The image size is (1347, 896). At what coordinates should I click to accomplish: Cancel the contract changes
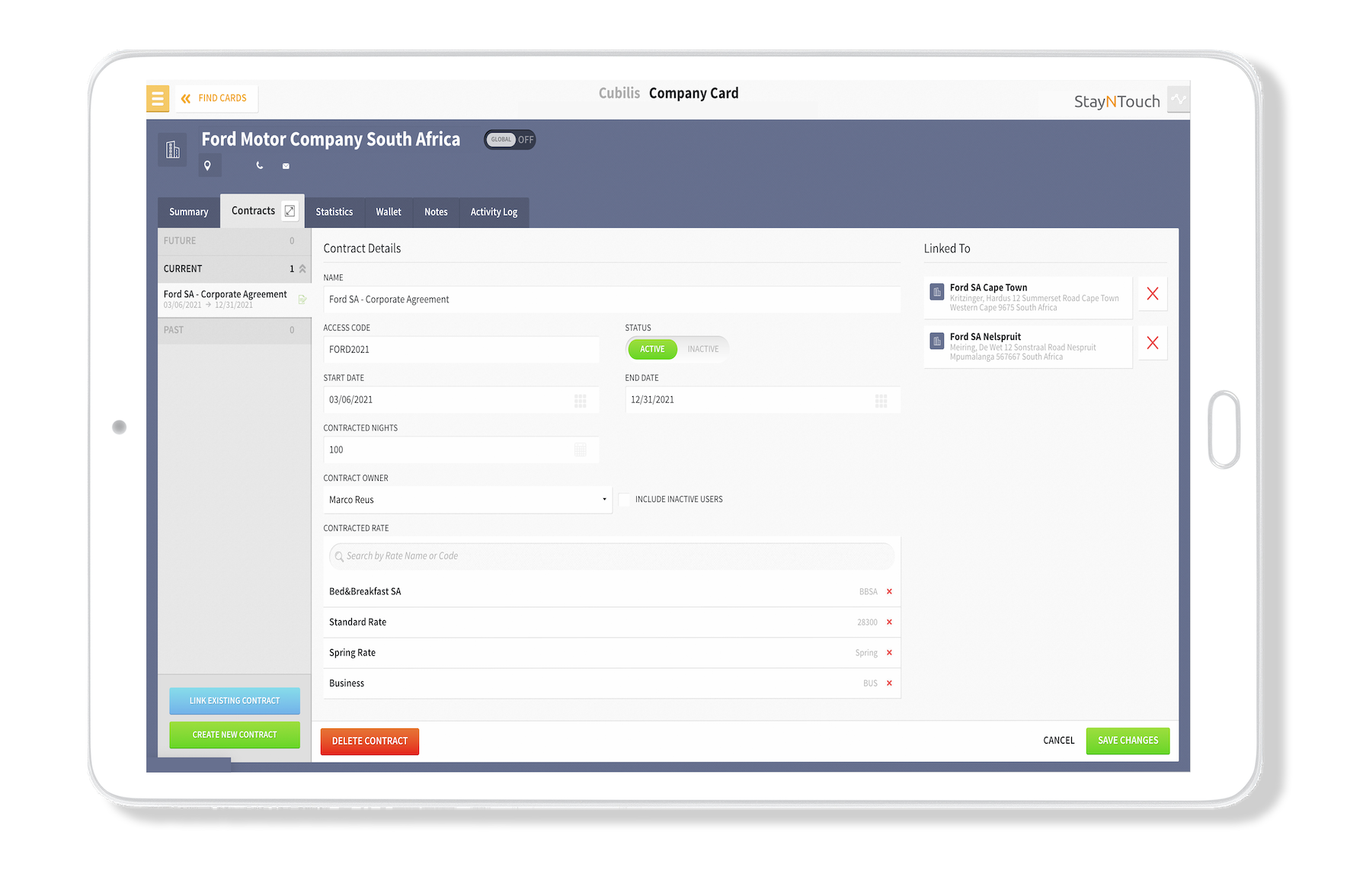(1058, 741)
